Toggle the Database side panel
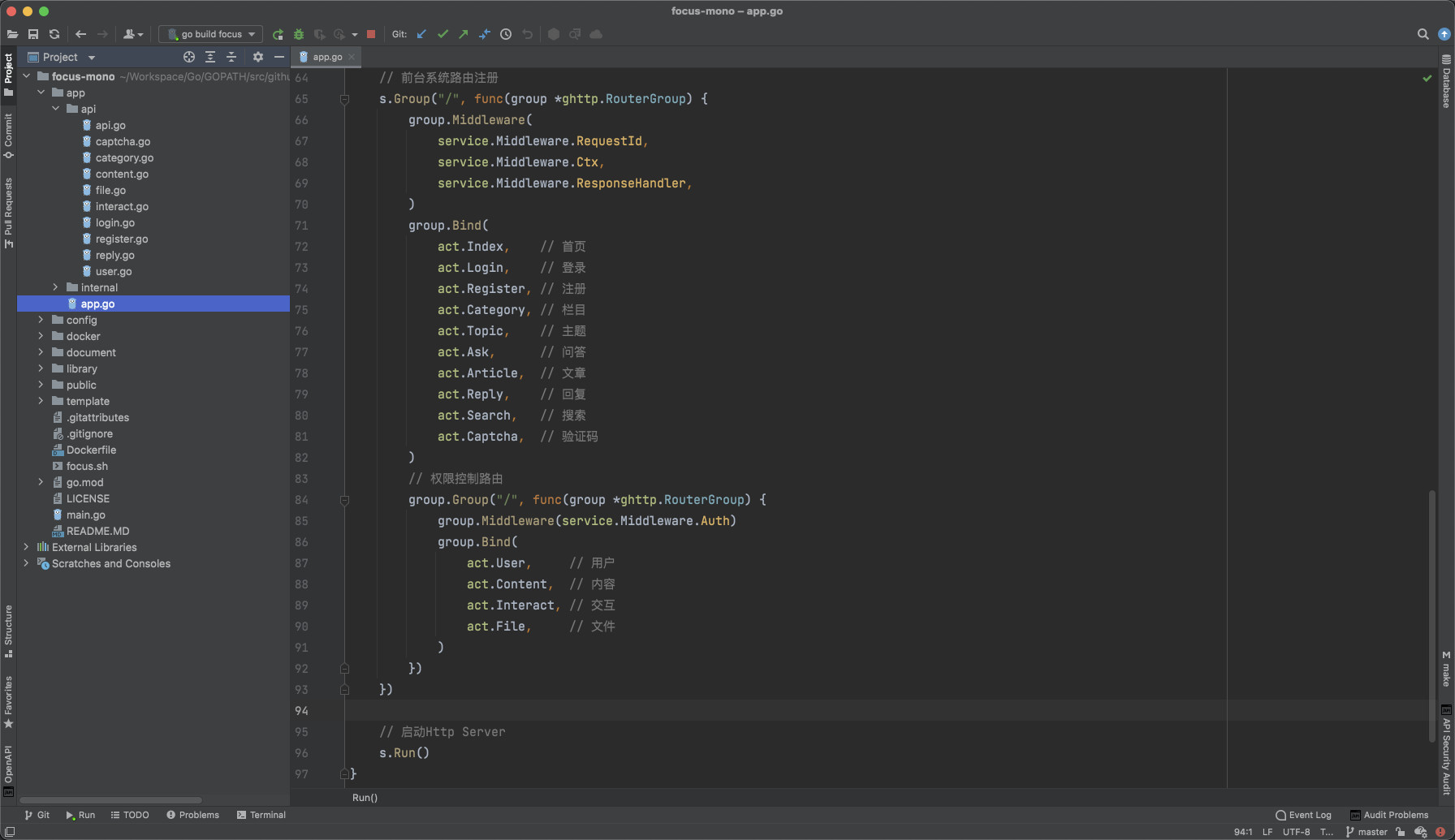The image size is (1455, 840). (x=1446, y=81)
